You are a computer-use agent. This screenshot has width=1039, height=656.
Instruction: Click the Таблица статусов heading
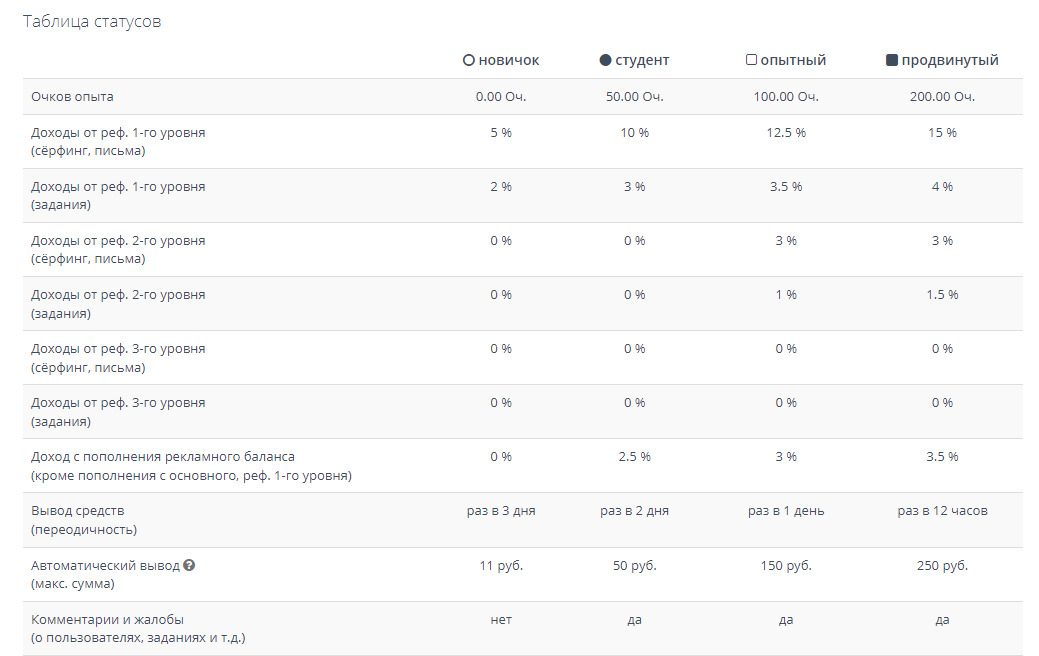point(92,22)
